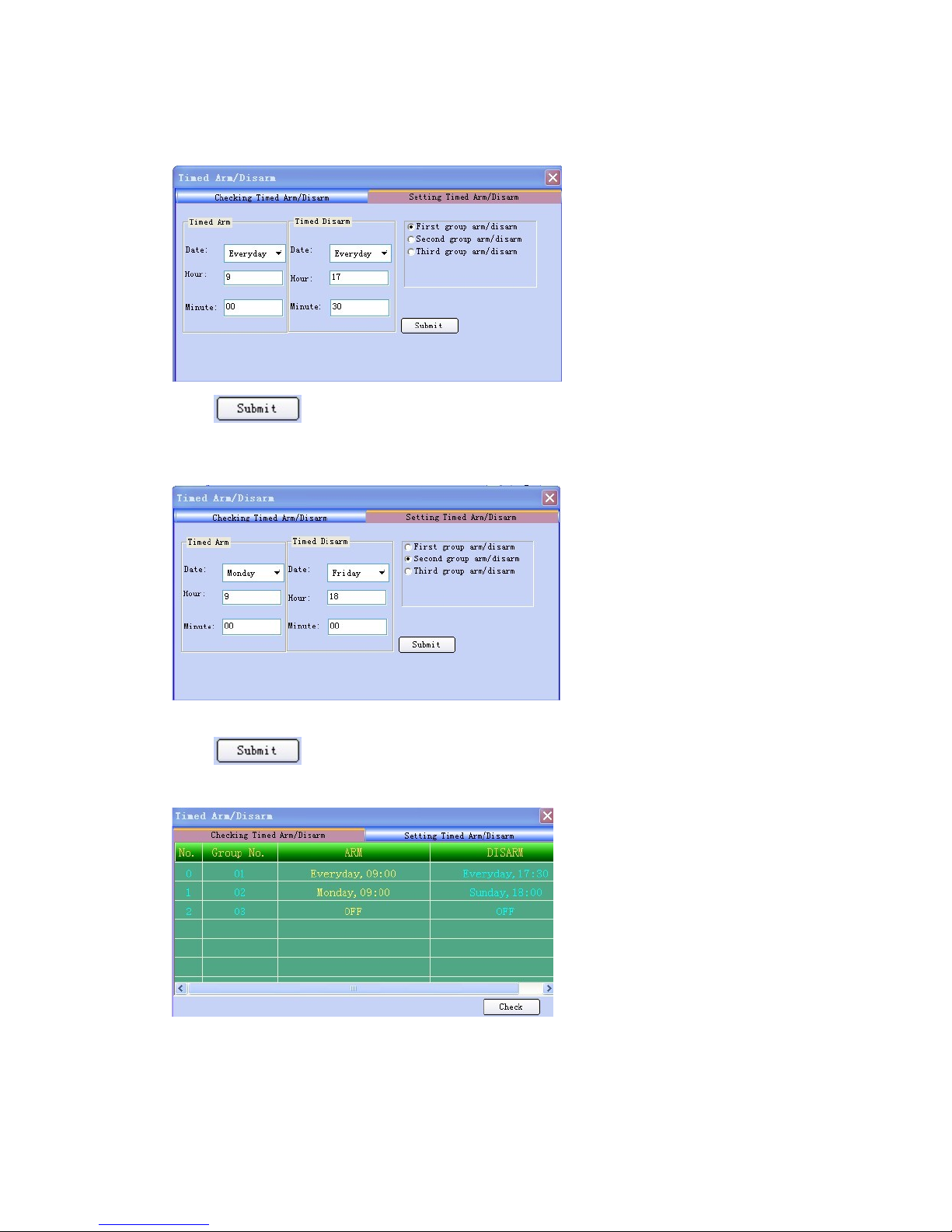Click Submit button inside middle dialog
Viewport: 952px width, 1232px height.
(427, 644)
